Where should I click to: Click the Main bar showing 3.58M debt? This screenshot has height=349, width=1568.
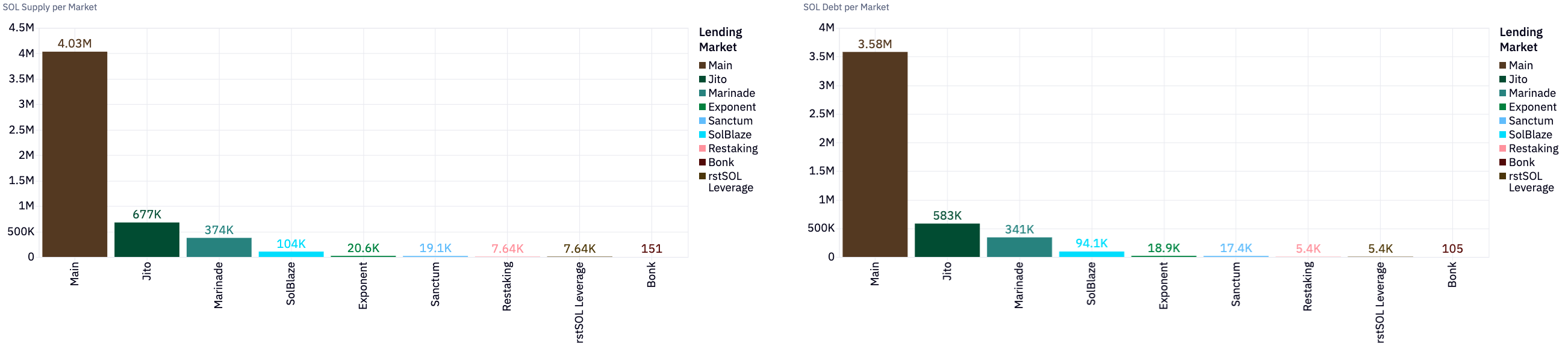point(875,154)
